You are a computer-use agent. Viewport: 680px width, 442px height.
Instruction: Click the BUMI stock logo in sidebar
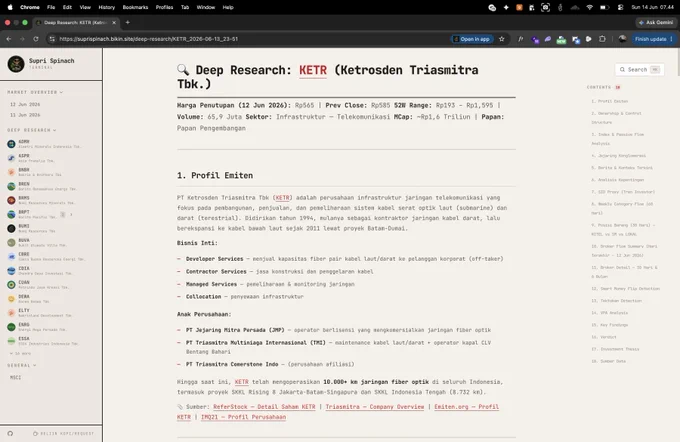point(11,228)
